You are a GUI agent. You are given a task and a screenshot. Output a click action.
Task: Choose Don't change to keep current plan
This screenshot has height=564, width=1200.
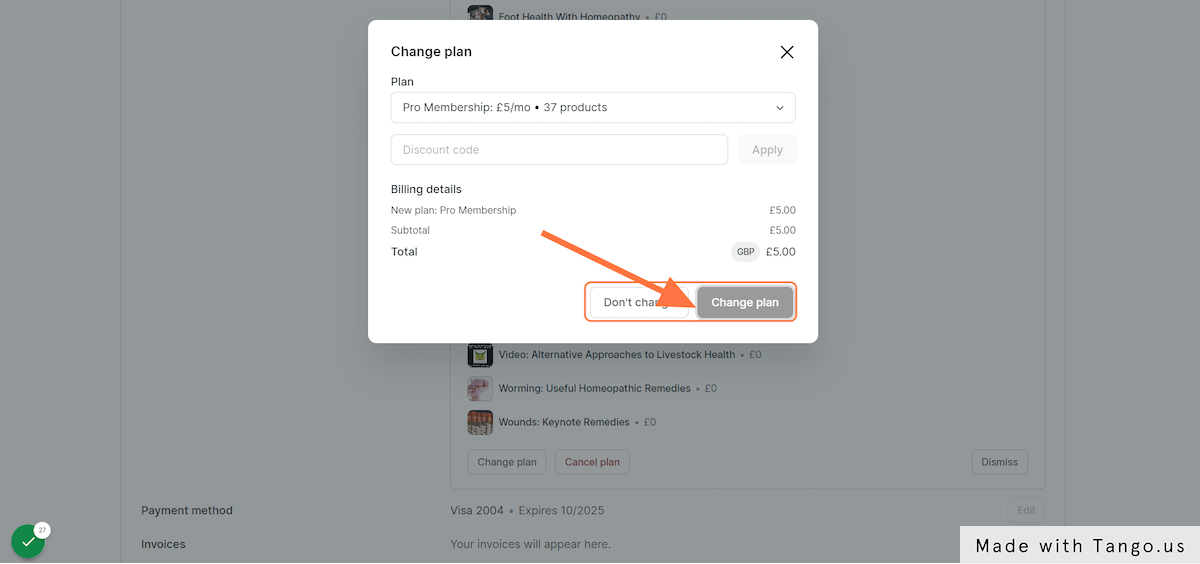tap(639, 302)
